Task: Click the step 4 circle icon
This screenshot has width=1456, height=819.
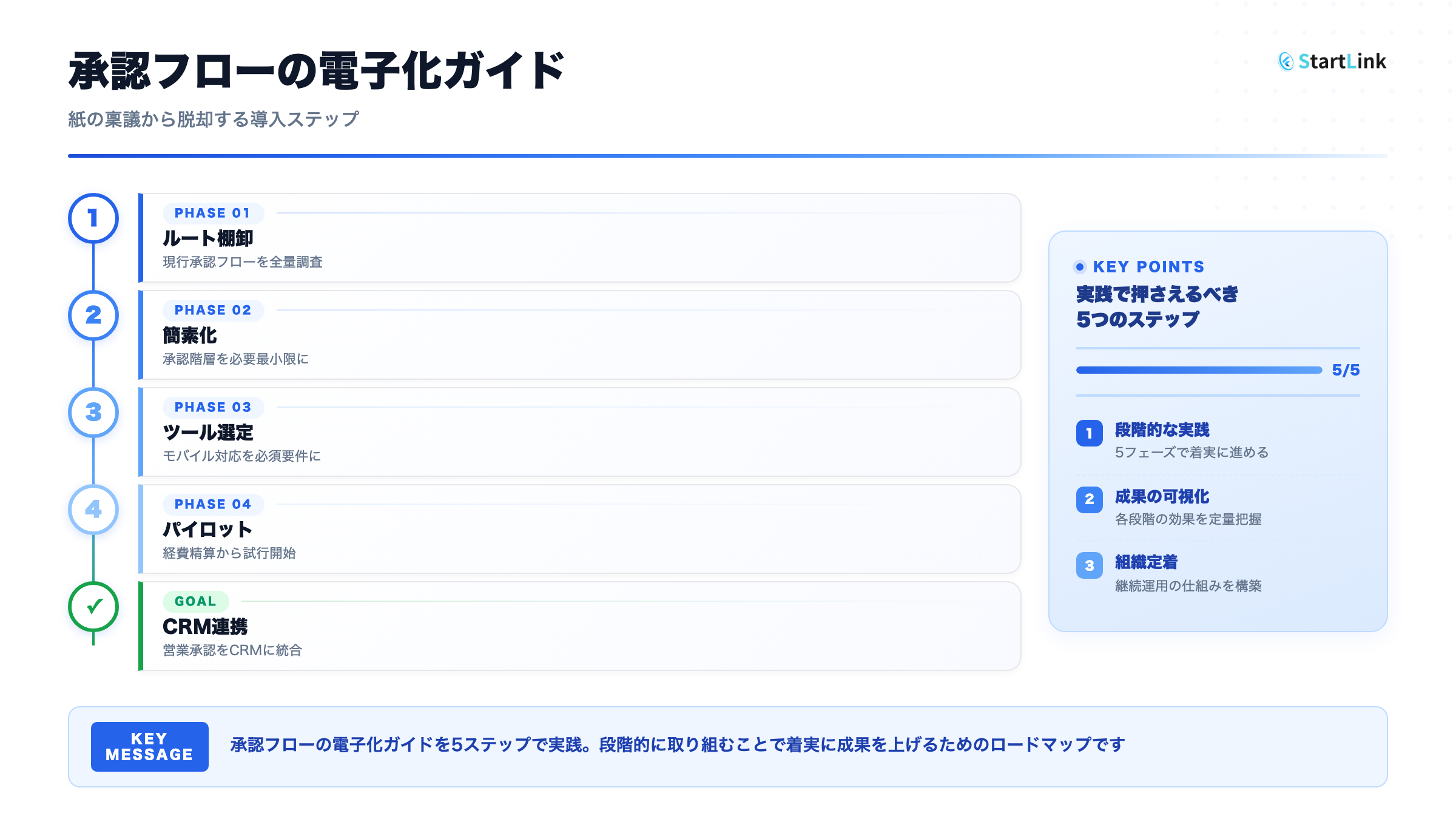Action: 93,510
